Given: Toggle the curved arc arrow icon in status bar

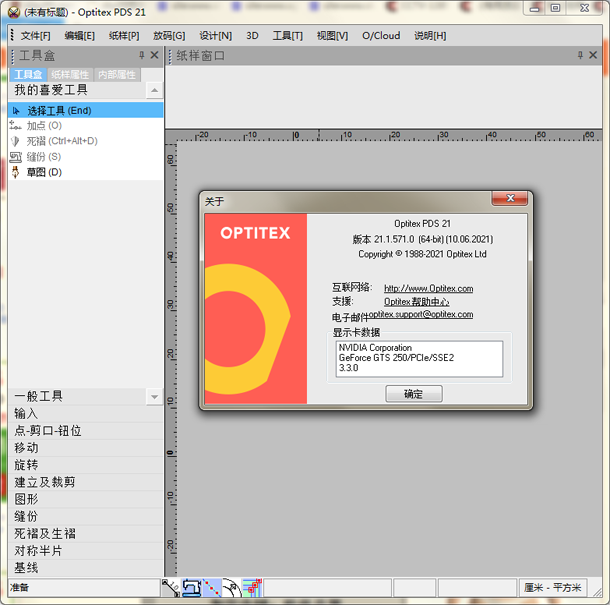Looking at the screenshot, I should (232, 587).
